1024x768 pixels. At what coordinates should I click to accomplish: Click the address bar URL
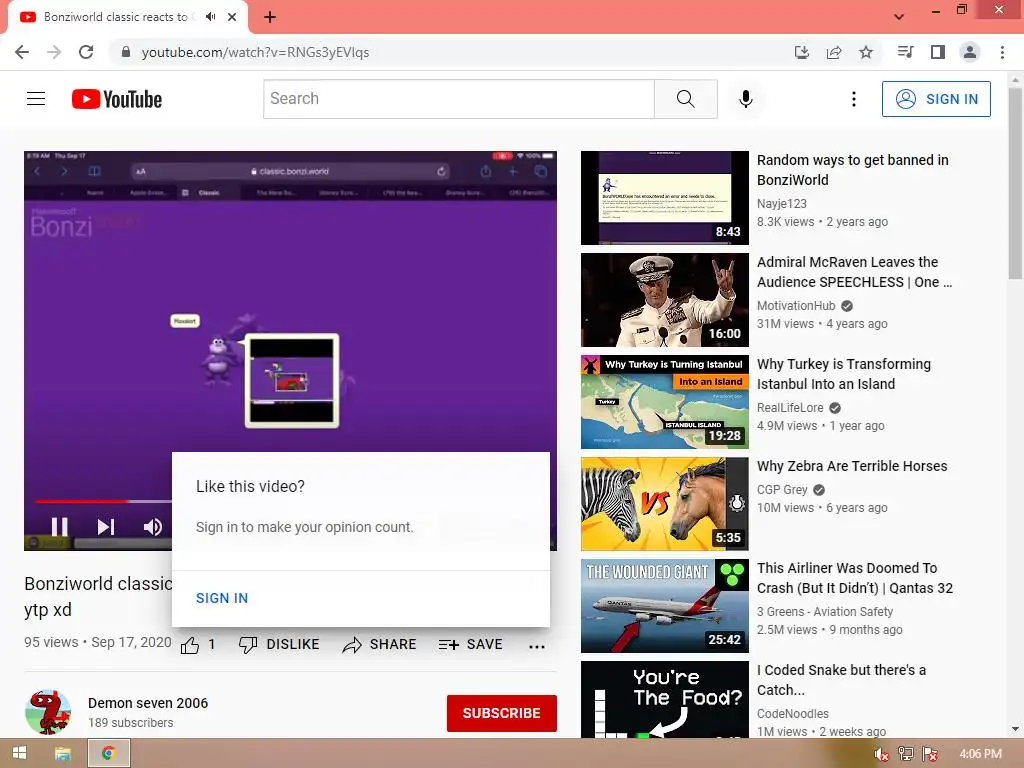click(255, 52)
